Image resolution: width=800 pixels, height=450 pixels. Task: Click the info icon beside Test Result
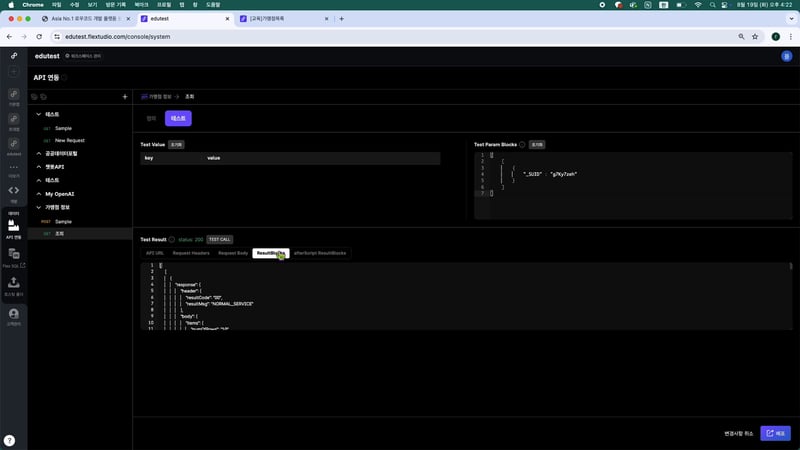click(x=171, y=240)
